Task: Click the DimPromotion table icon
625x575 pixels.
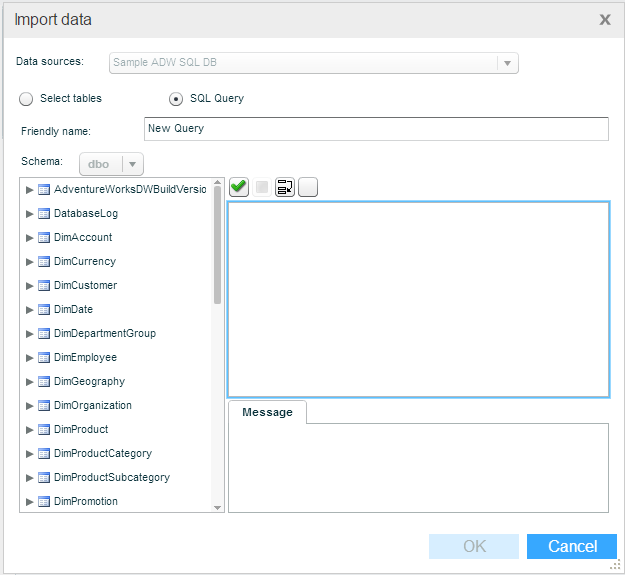Action: pos(44,502)
